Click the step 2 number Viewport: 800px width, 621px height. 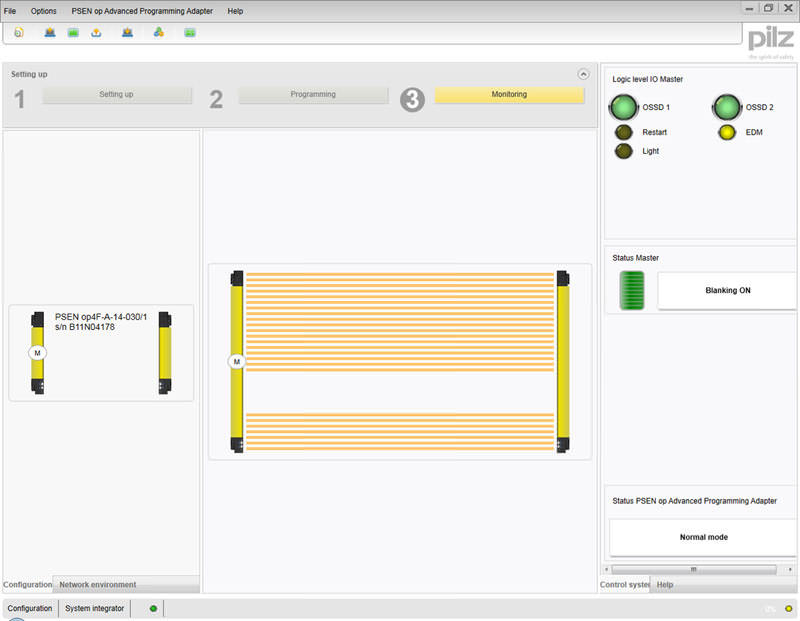[x=216, y=100]
